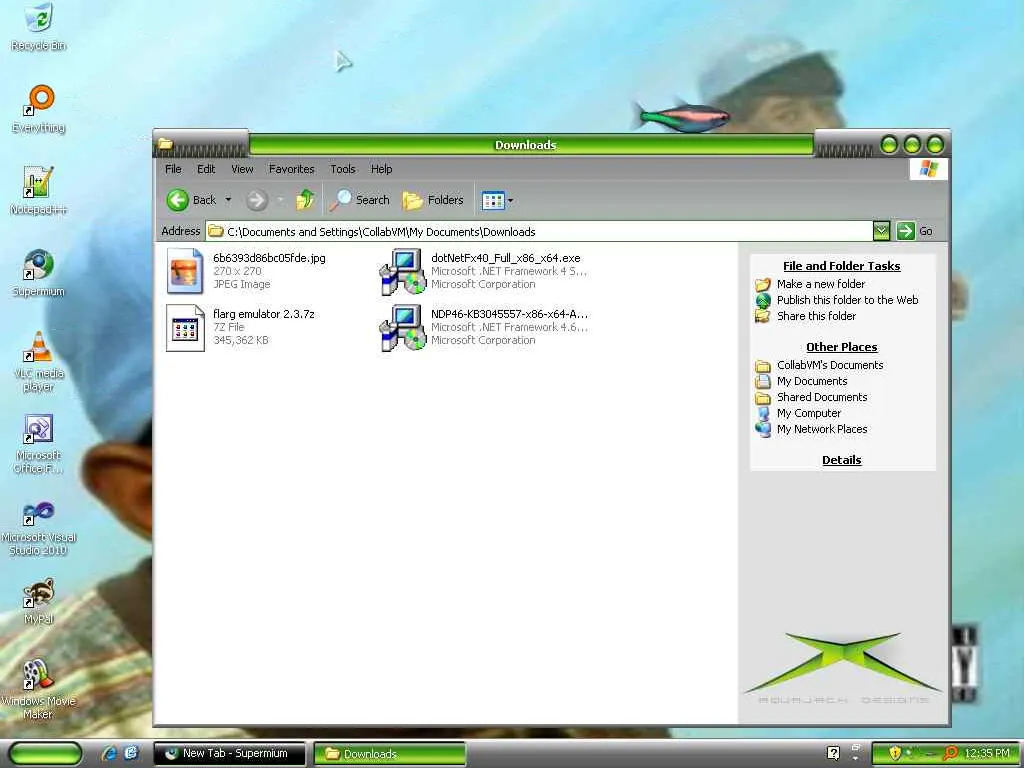
Task: Select the dotNetFx40_Full_x86_x64.exe installer icon
Action: (402, 271)
